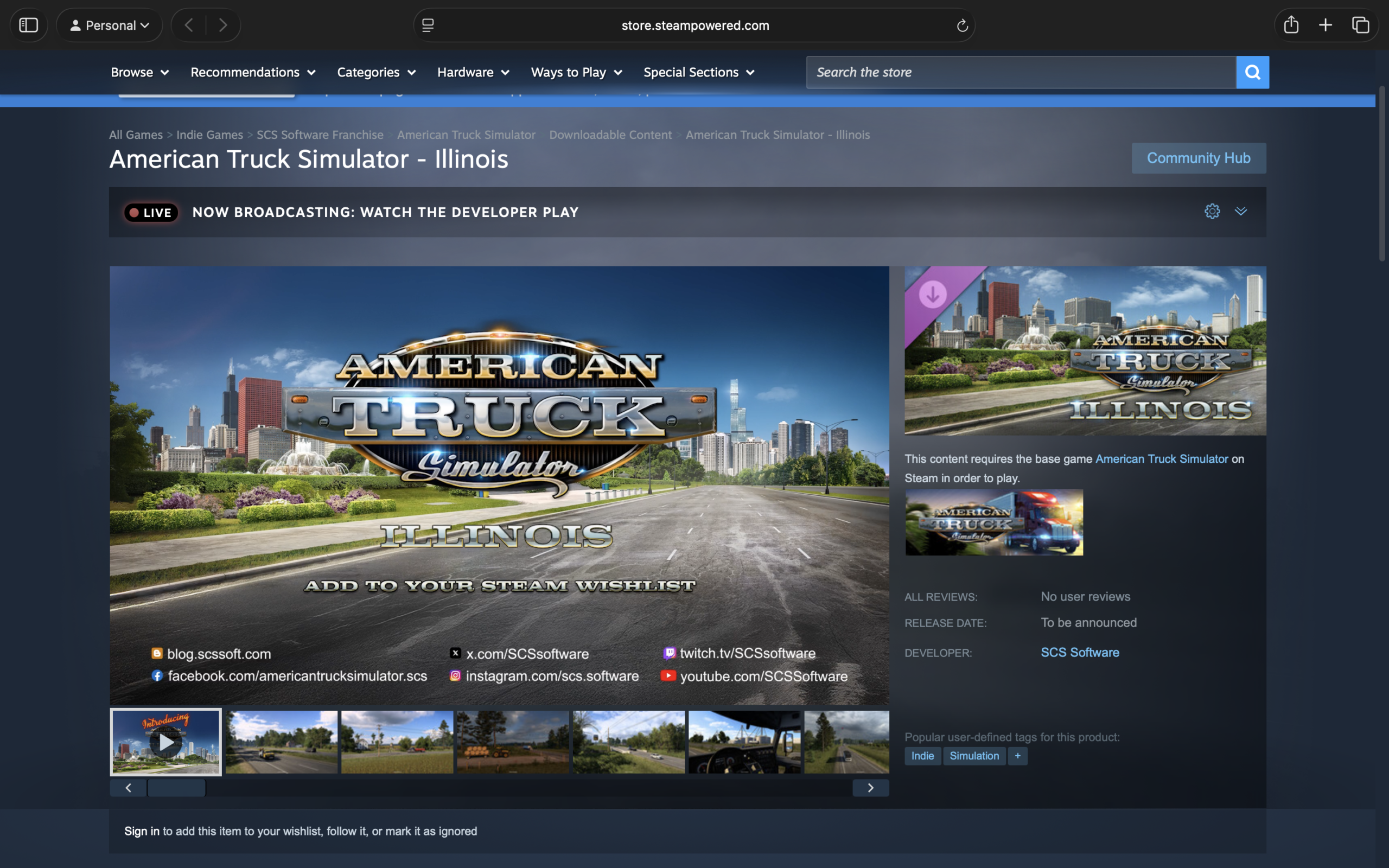The height and width of the screenshot is (868, 1389).
Task: Open the broadcast settings gear
Action: click(1212, 211)
